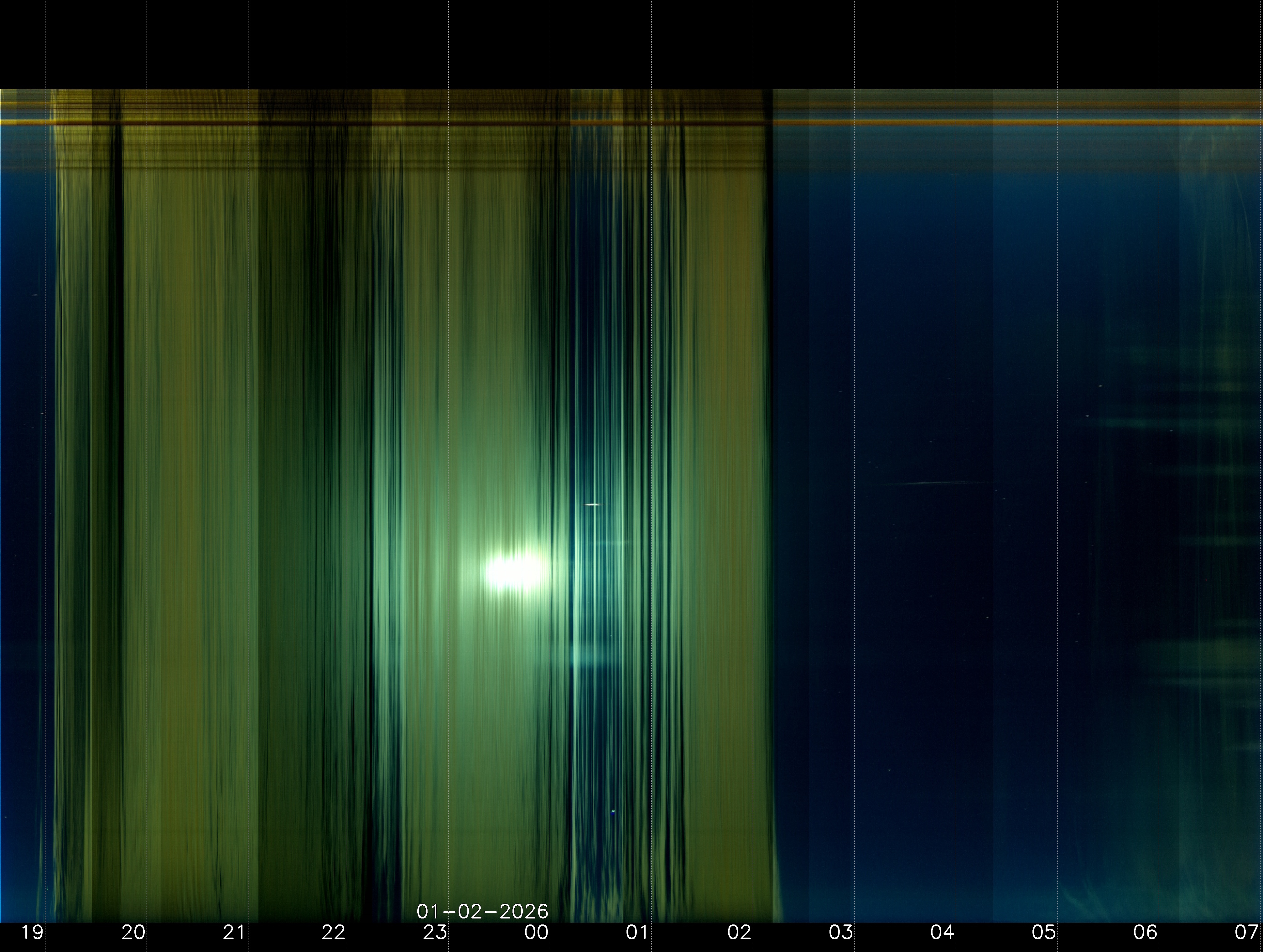This screenshot has height=952, width=1263.
Task: Click the 20 hour label
Action: tap(133, 933)
